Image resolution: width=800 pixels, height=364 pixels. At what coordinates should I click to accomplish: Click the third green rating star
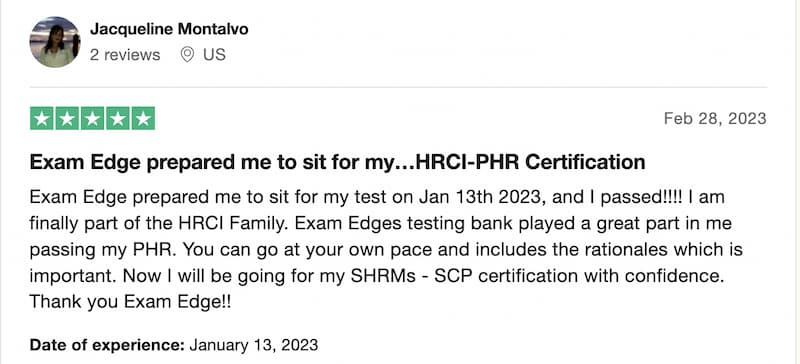(x=92, y=118)
